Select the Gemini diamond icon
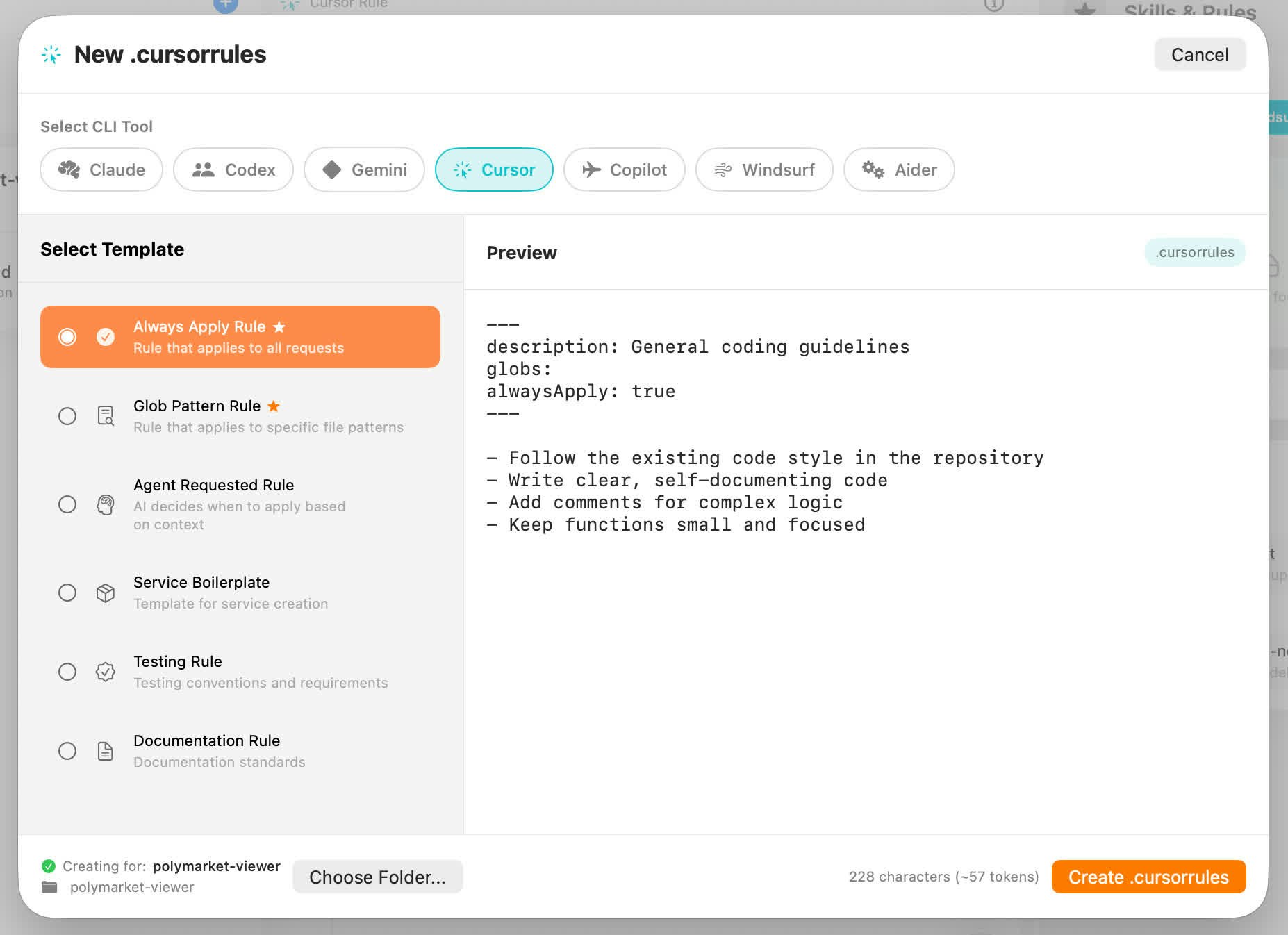The width and height of the screenshot is (1288, 935). (x=333, y=169)
